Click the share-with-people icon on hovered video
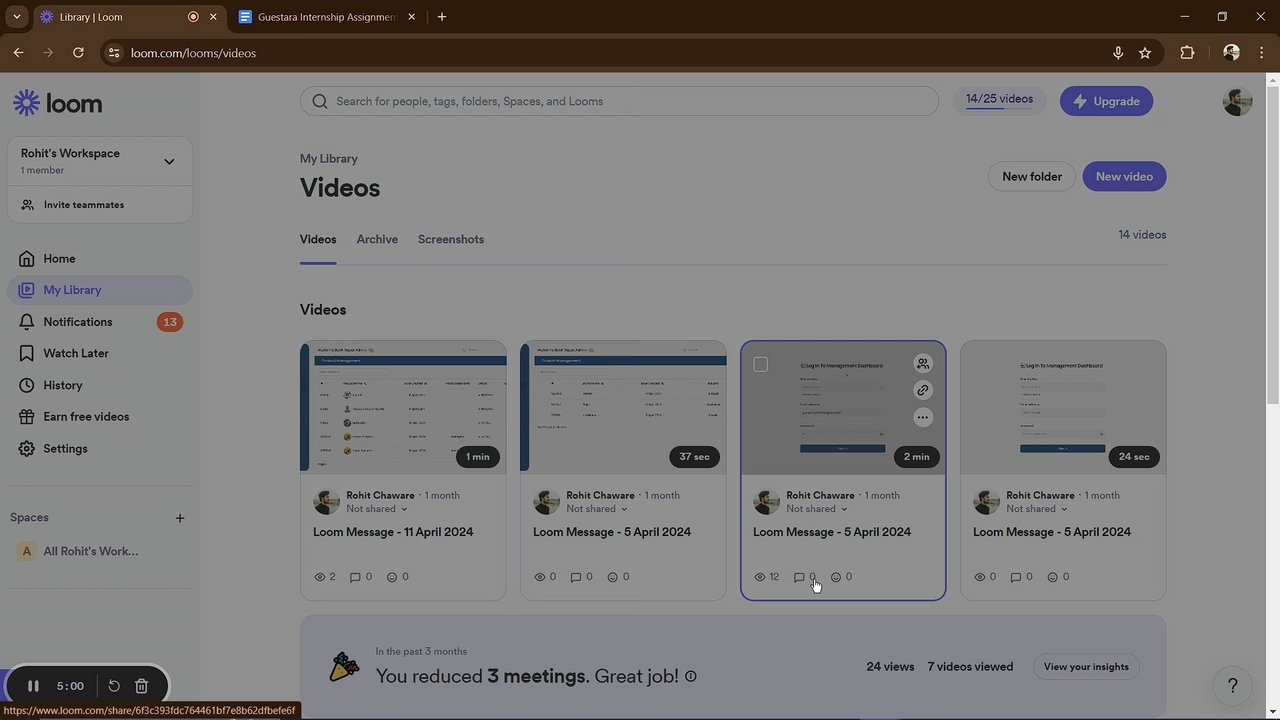 pyautogui.click(x=923, y=364)
